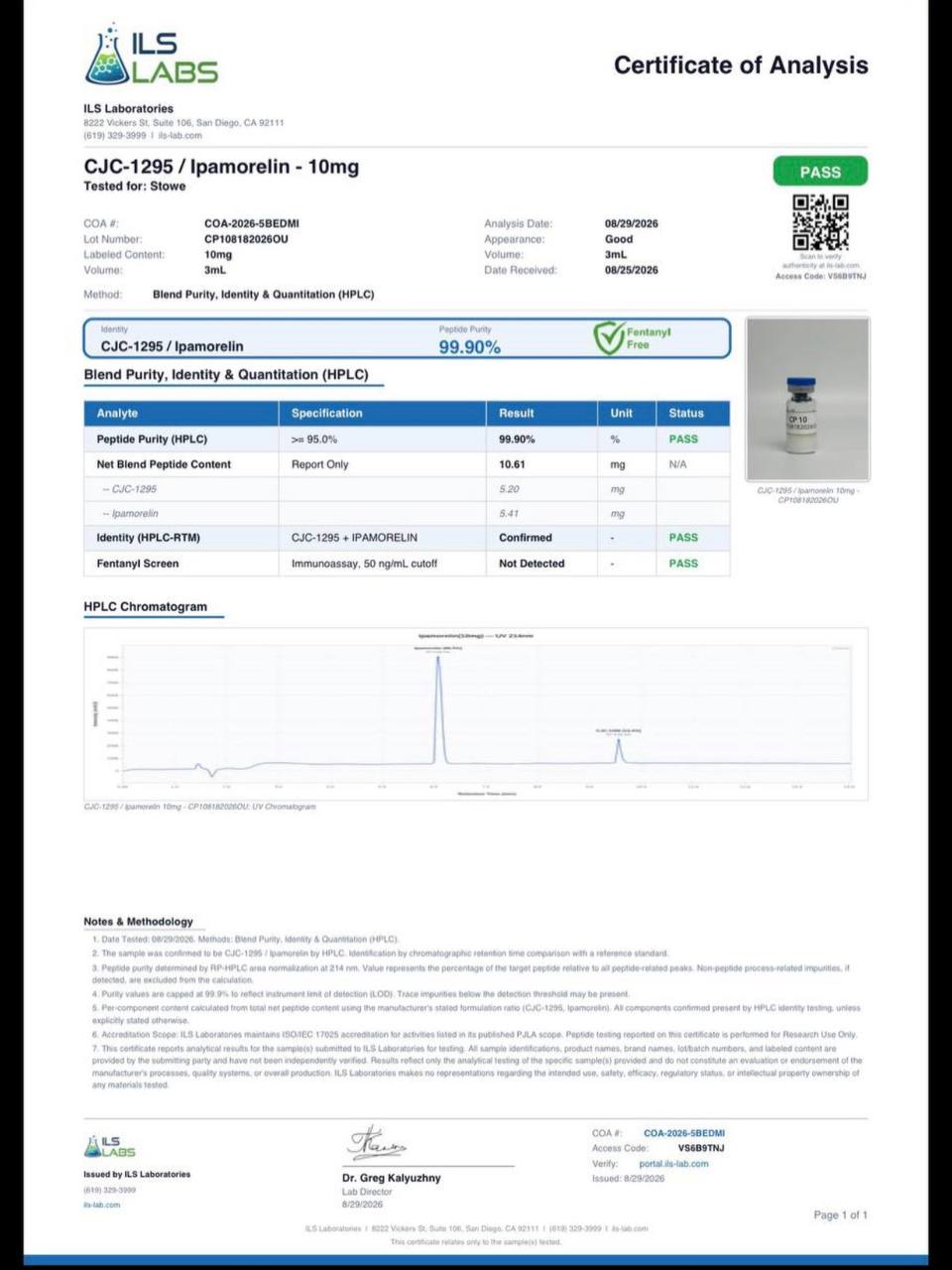
Task: Click the 'N/A' status cell
Action: pos(678,464)
